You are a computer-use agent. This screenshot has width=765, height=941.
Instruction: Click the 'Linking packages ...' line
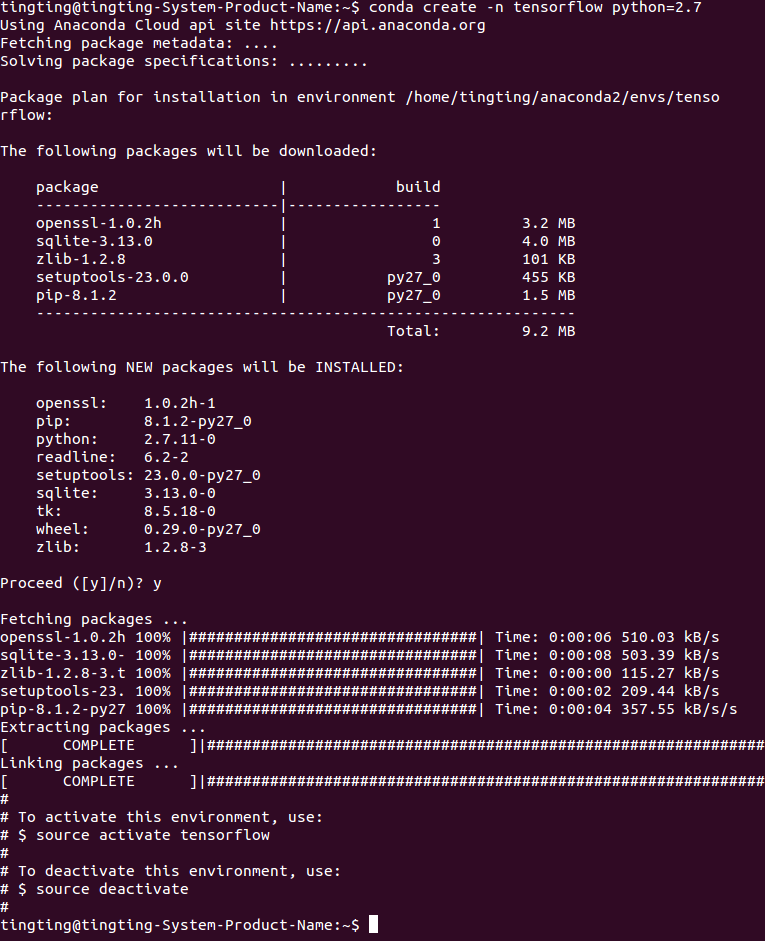pyautogui.click(x=89, y=764)
